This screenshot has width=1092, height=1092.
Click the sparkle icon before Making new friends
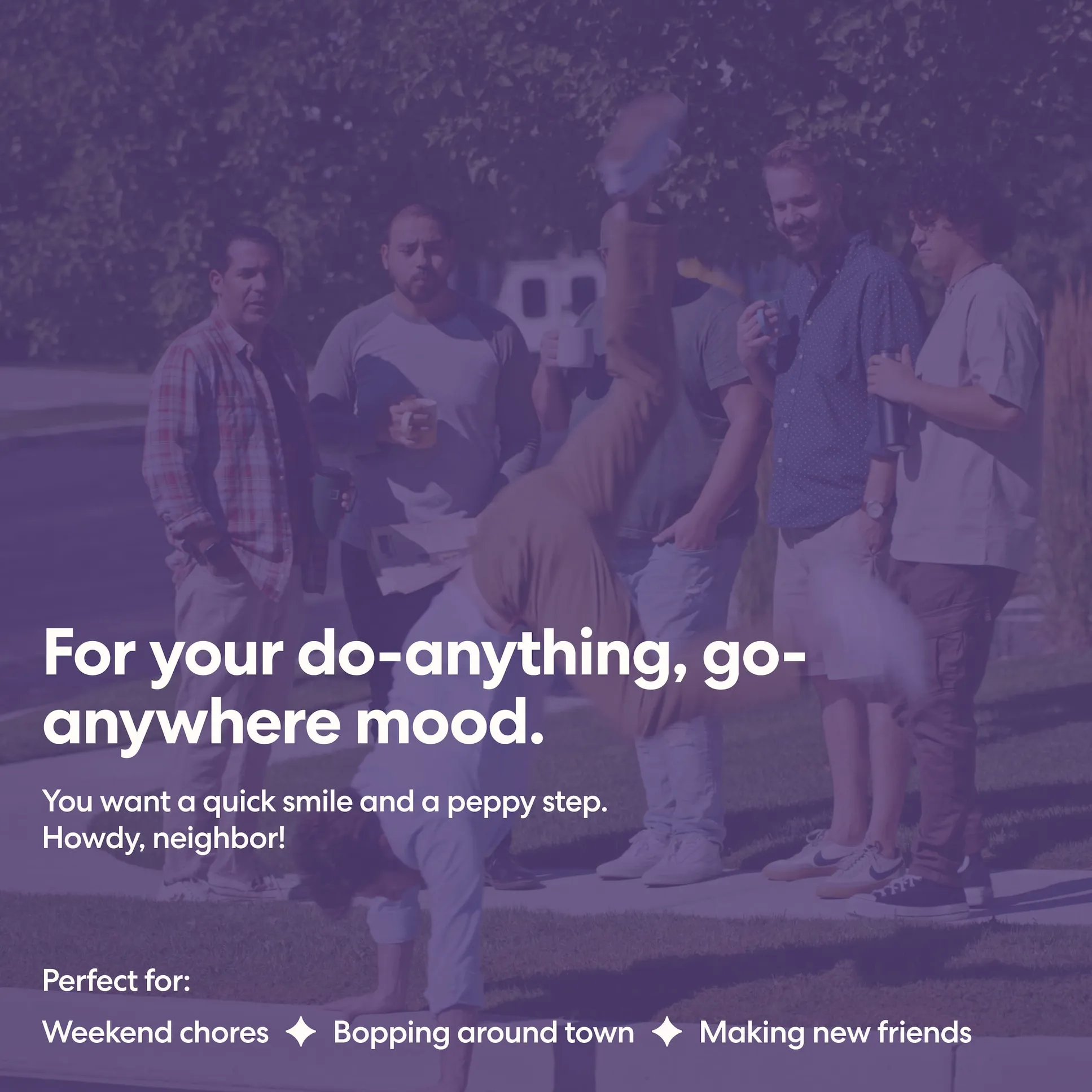(667, 1032)
